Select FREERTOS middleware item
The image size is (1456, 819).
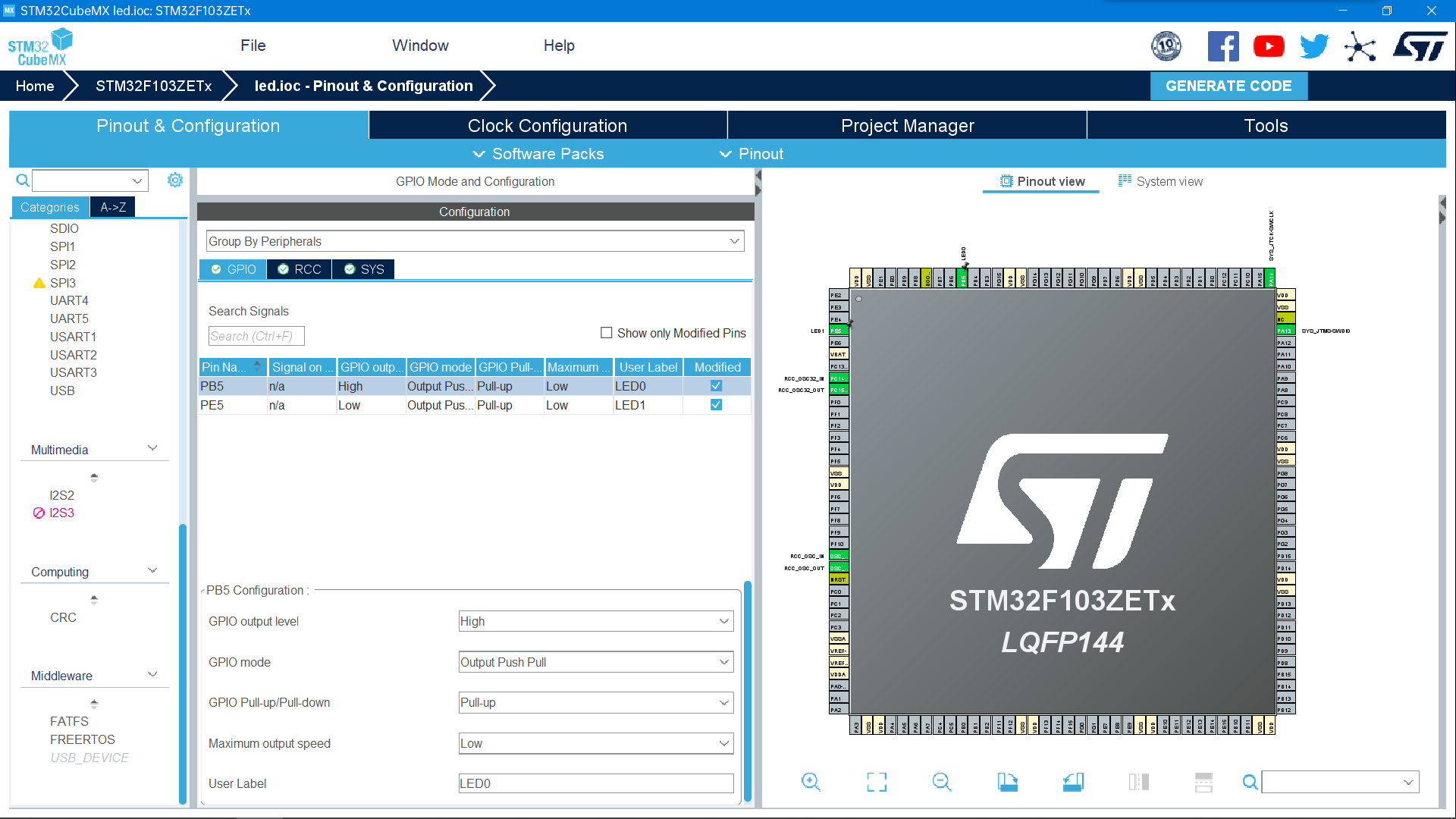click(83, 739)
